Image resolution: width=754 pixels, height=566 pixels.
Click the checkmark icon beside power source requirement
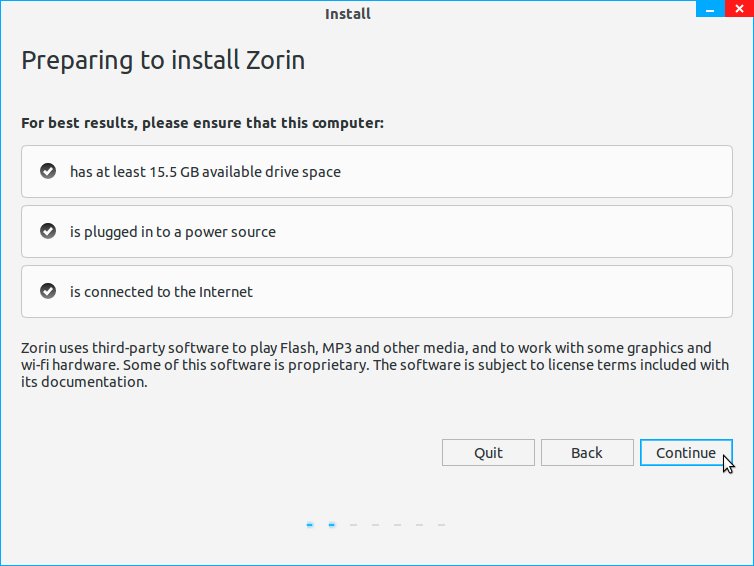click(x=47, y=231)
